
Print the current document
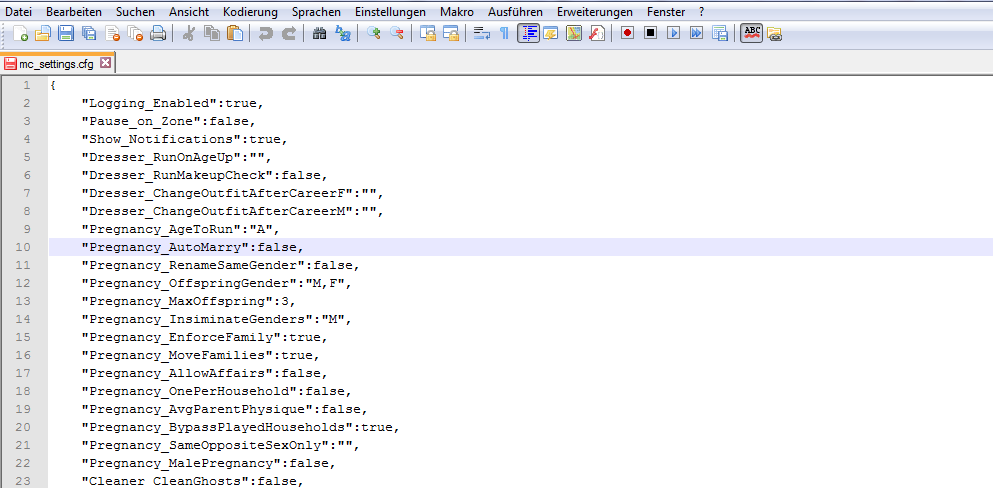[157, 34]
